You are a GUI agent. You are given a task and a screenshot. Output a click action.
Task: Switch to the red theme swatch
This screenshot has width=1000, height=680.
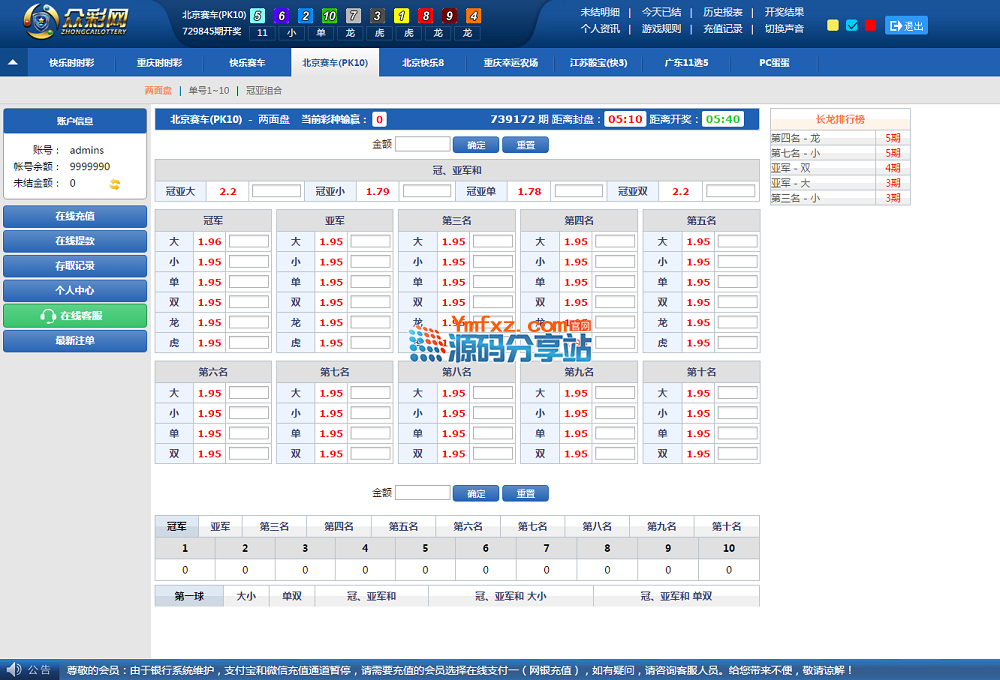(x=871, y=25)
